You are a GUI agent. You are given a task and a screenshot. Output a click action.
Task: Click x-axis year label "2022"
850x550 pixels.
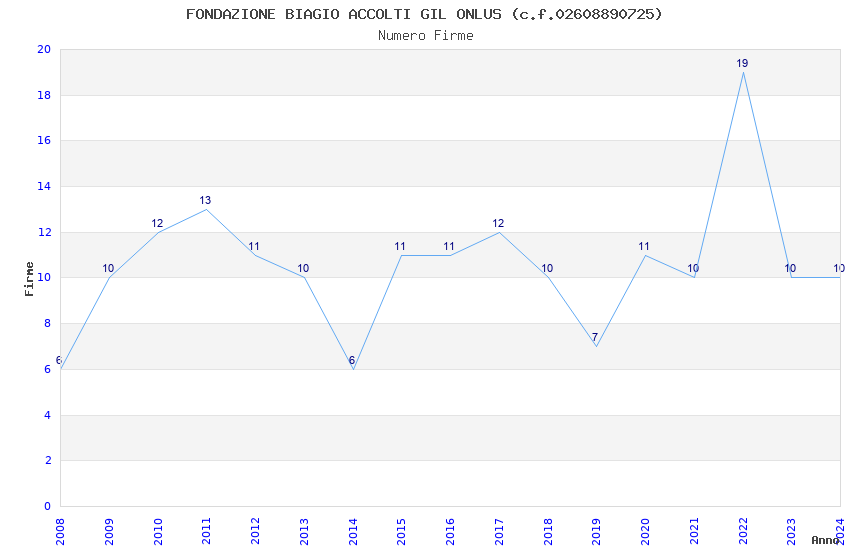click(743, 531)
